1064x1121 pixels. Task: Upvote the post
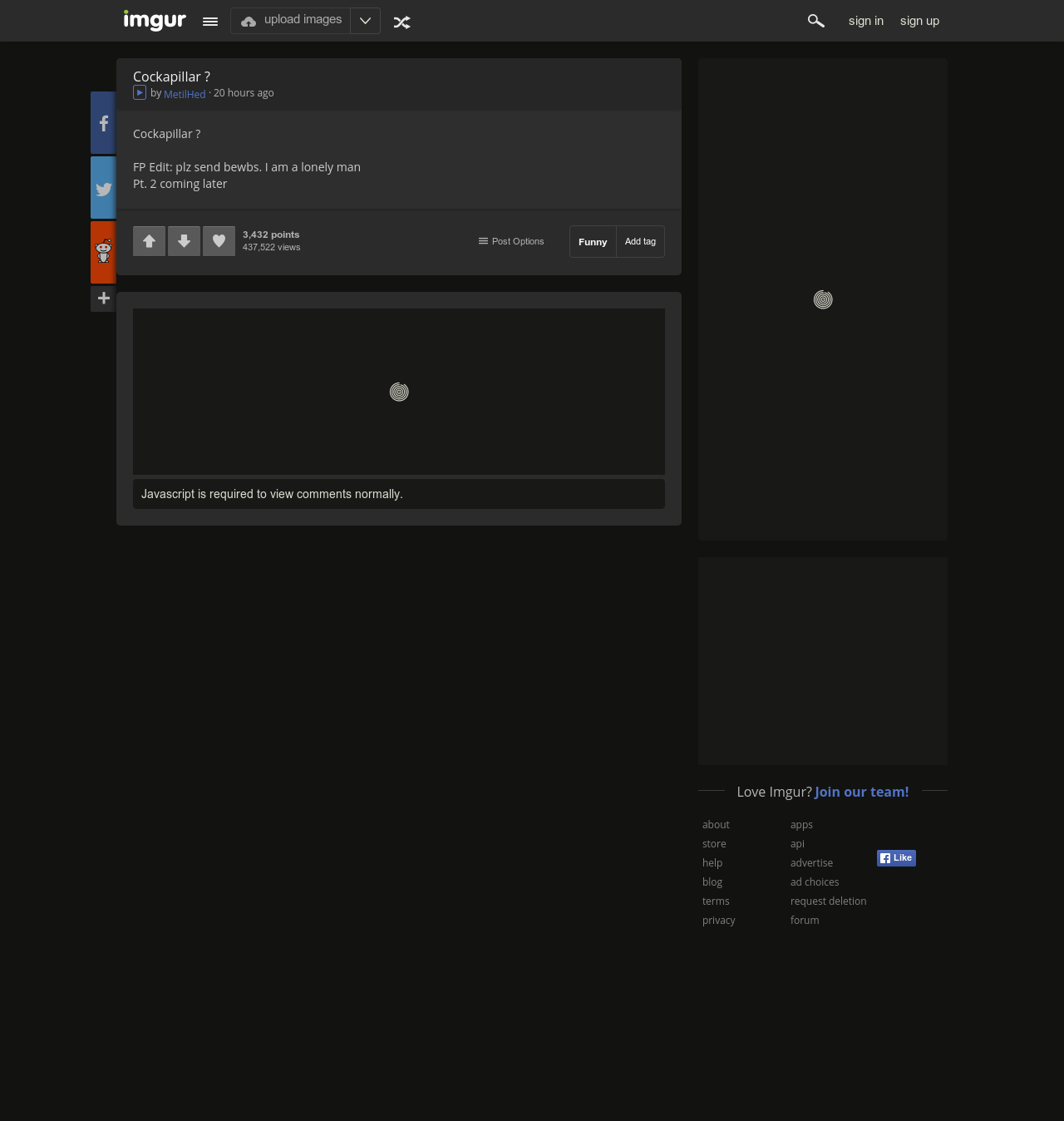click(149, 241)
